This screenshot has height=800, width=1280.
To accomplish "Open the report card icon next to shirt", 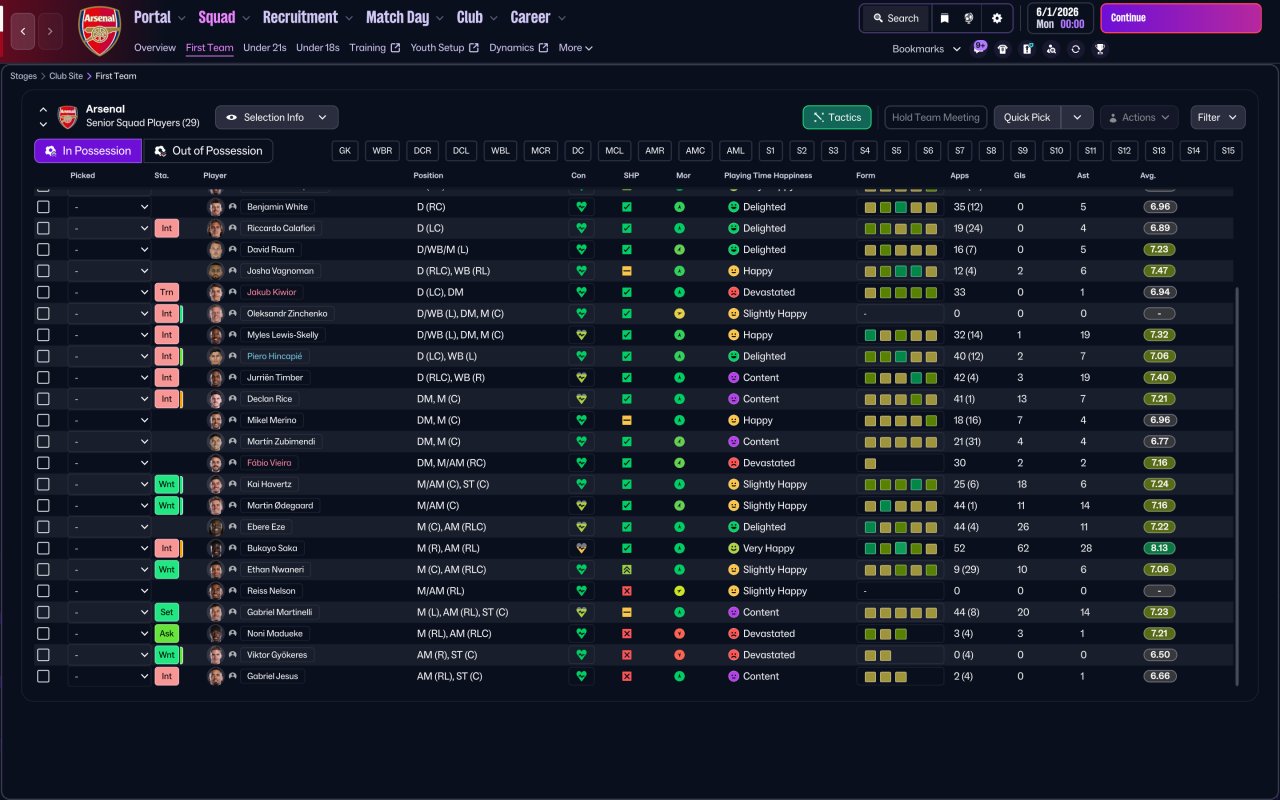I will pyautogui.click(x=1027, y=49).
